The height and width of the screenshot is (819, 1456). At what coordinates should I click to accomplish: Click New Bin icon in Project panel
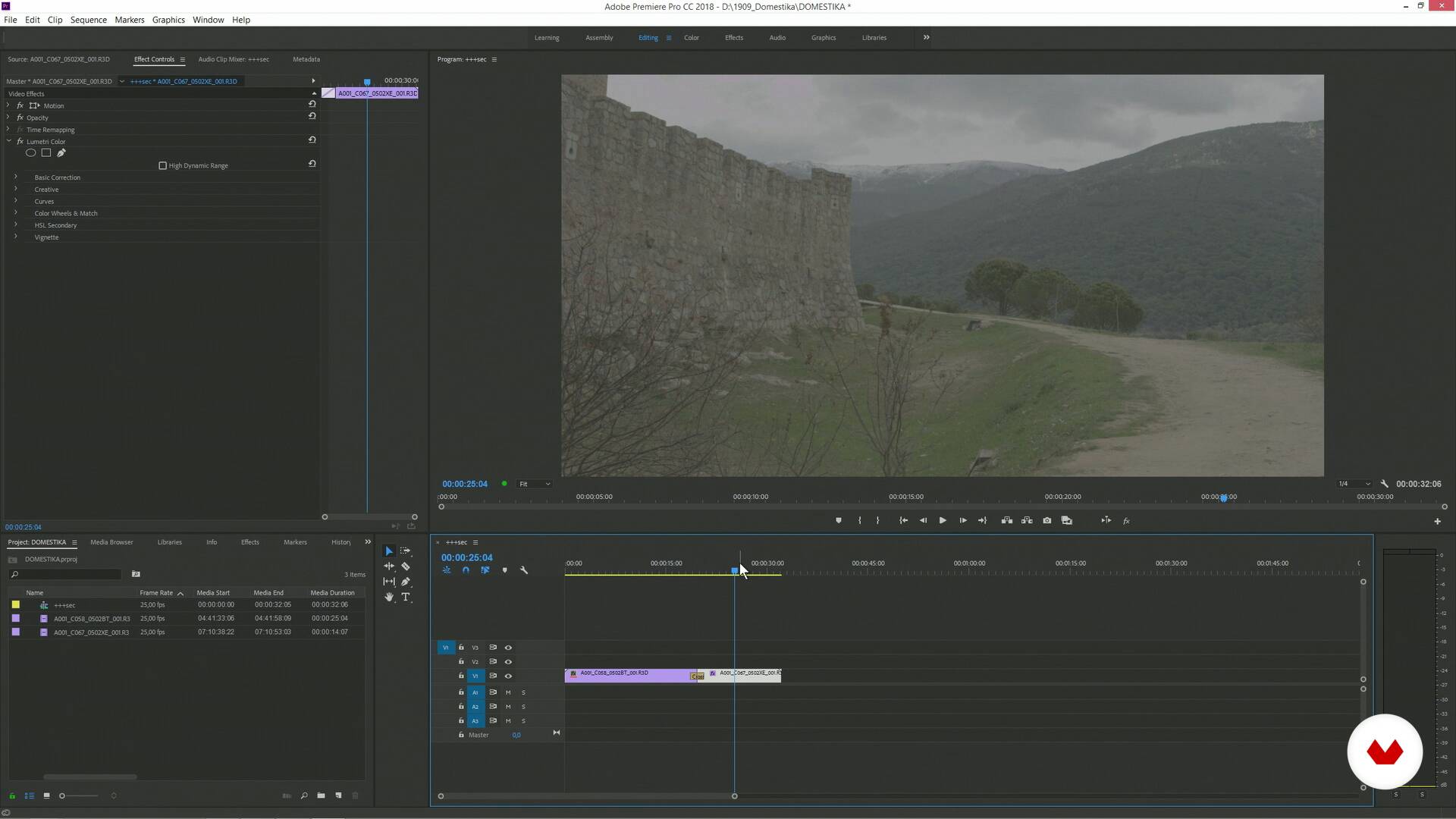click(322, 795)
